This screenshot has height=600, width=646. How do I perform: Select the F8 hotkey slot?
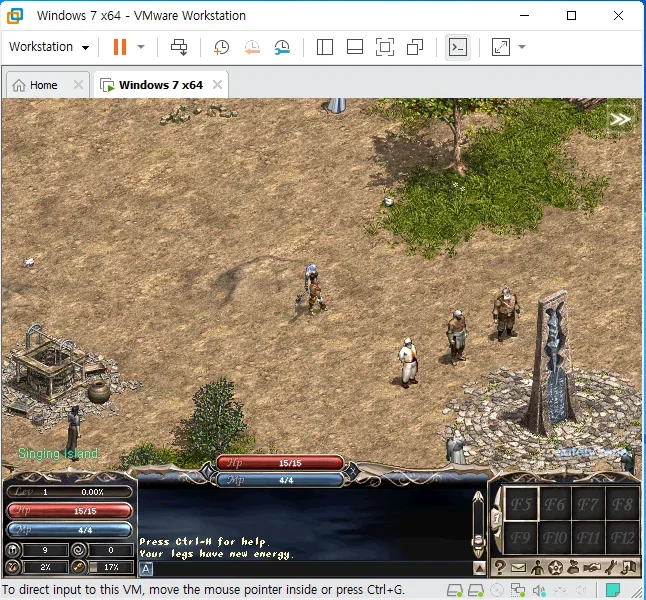pyautogui.click(x=621, y=503)
